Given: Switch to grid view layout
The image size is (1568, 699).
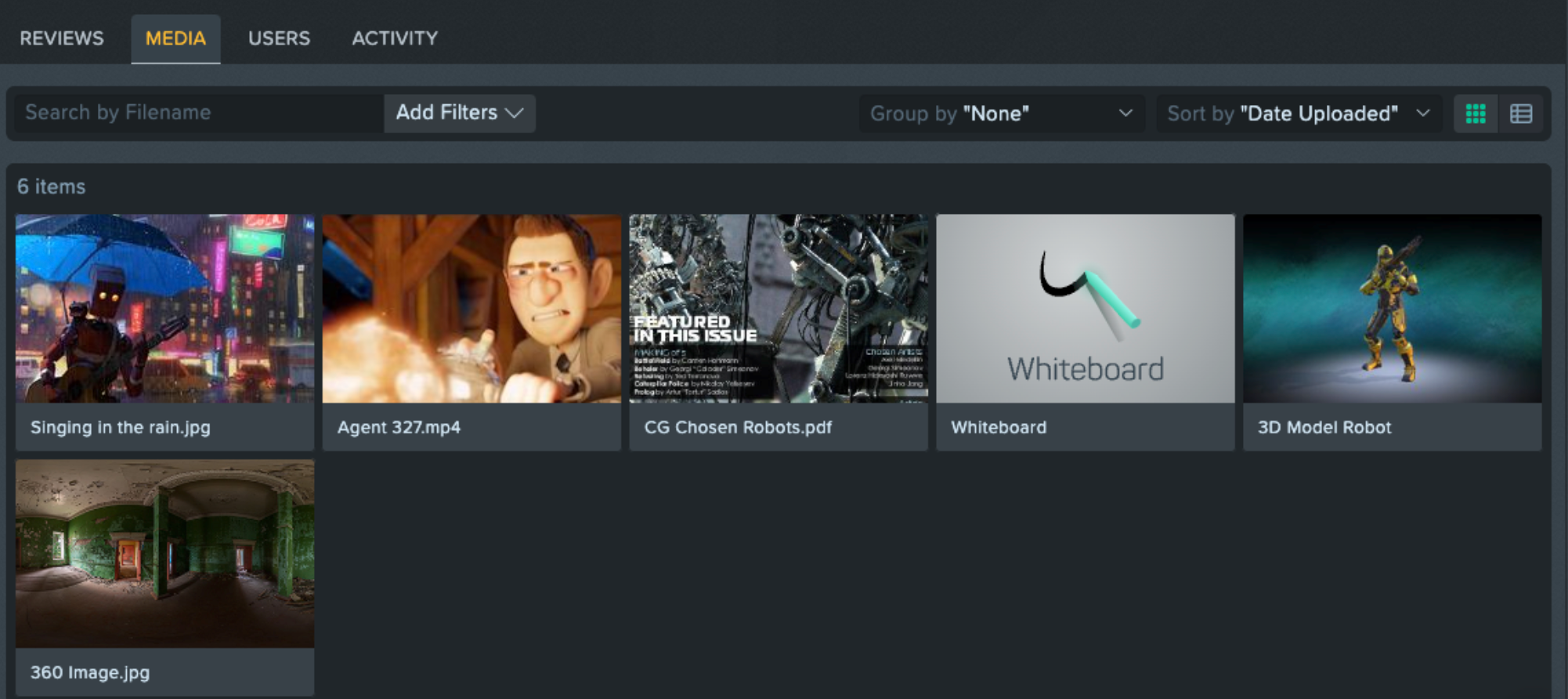Looking at the screenshot, I should (1476, 114).
